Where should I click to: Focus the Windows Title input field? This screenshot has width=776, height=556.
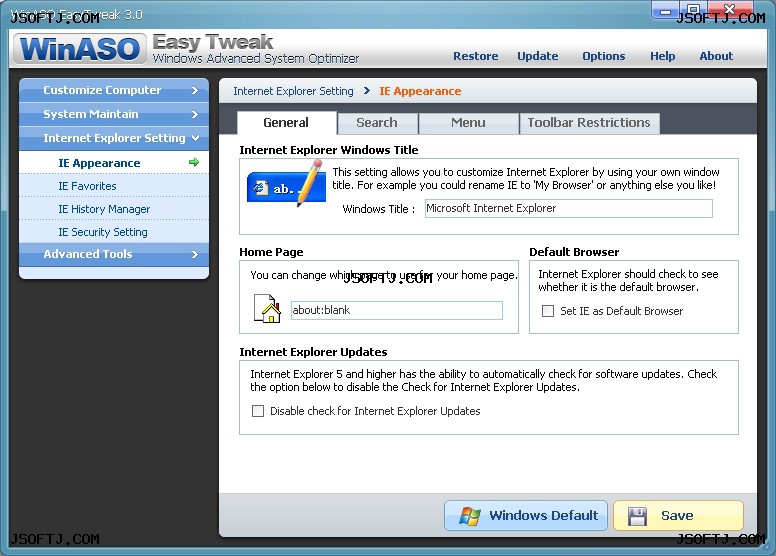pyautogui.click(x=569, y=208)
